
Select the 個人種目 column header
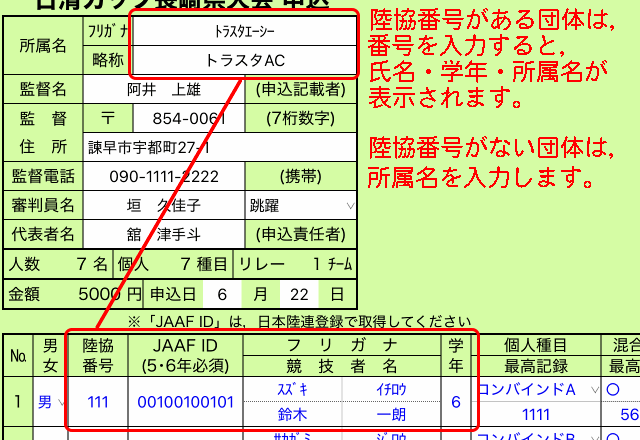(x=536, y=345)
